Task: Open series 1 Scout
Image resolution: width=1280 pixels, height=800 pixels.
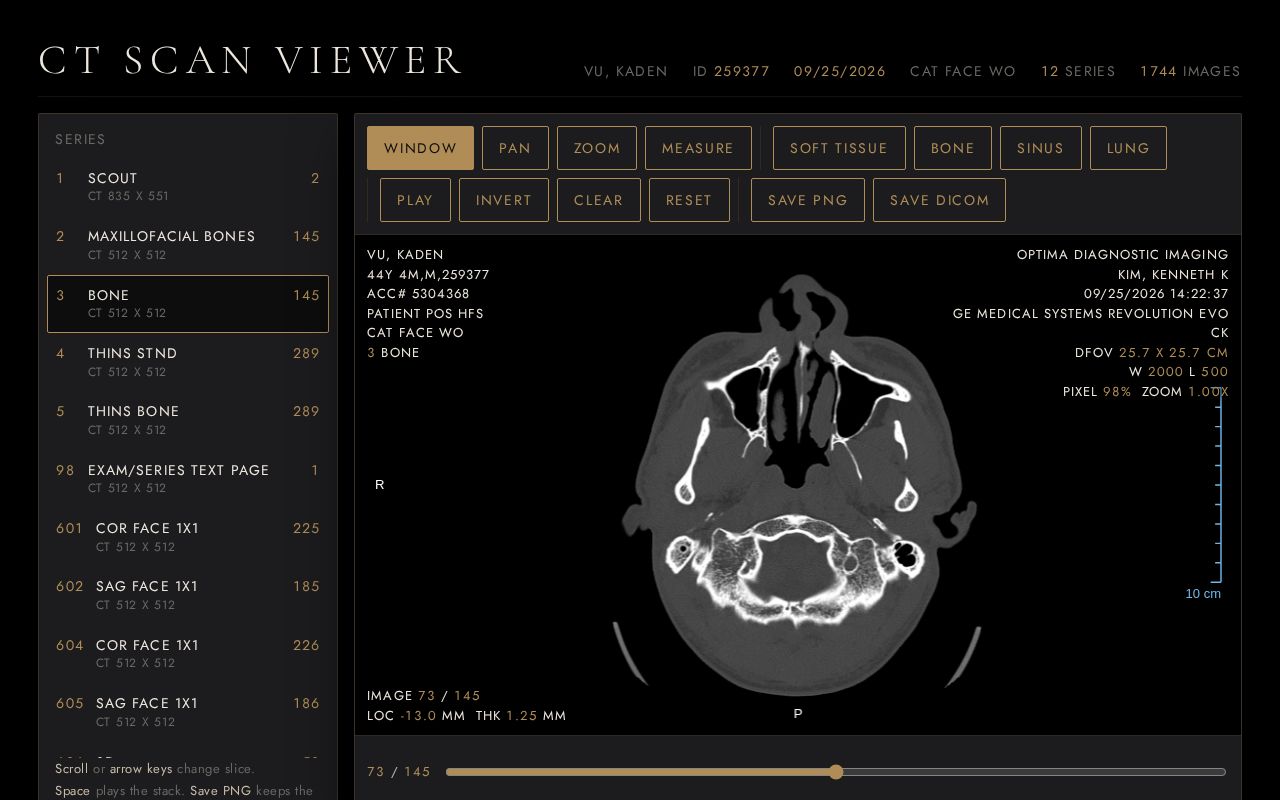Action: pyautogui.click(x=188, y=187)
